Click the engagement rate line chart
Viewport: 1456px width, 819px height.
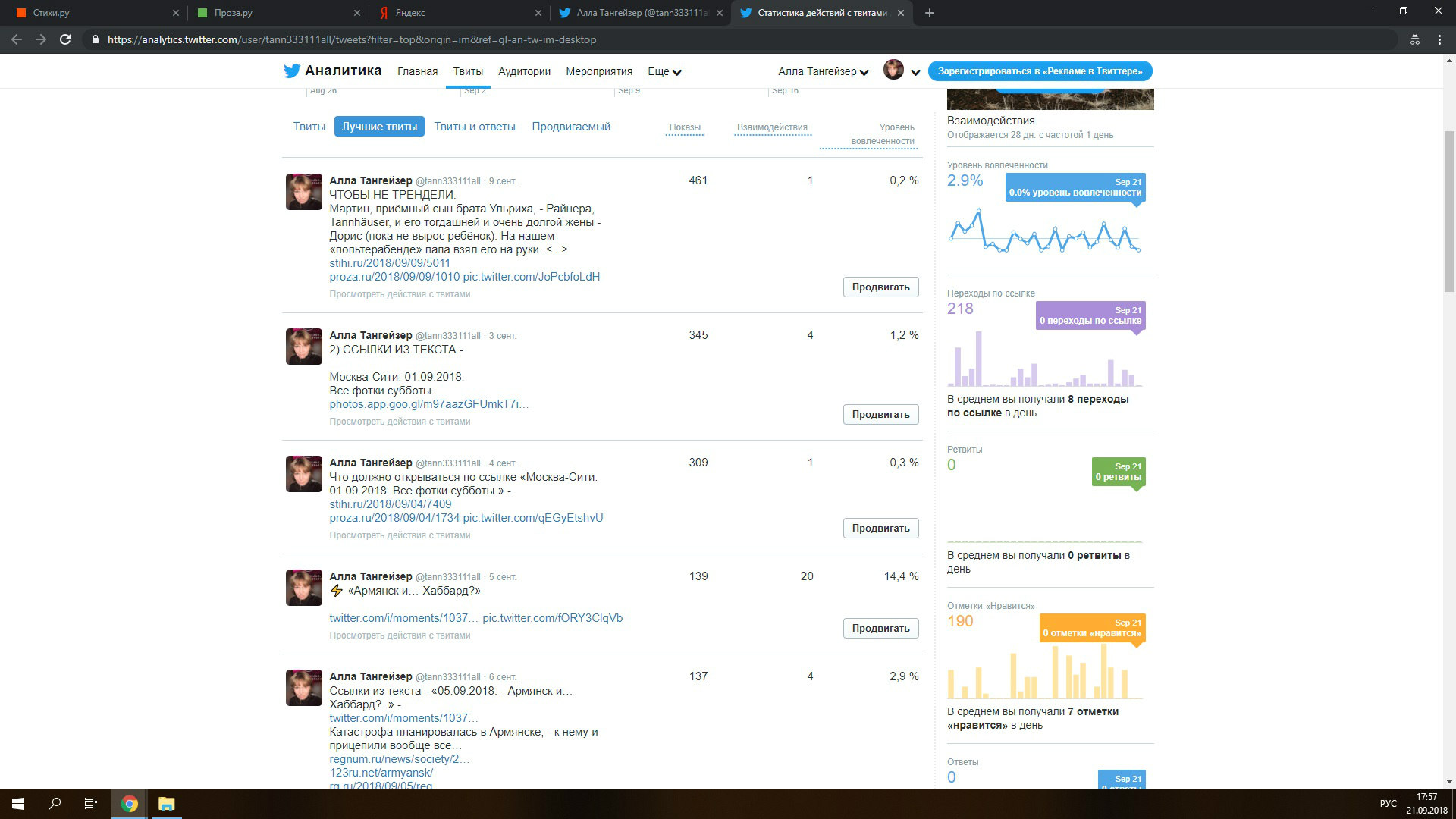[x=1044, y=231]
